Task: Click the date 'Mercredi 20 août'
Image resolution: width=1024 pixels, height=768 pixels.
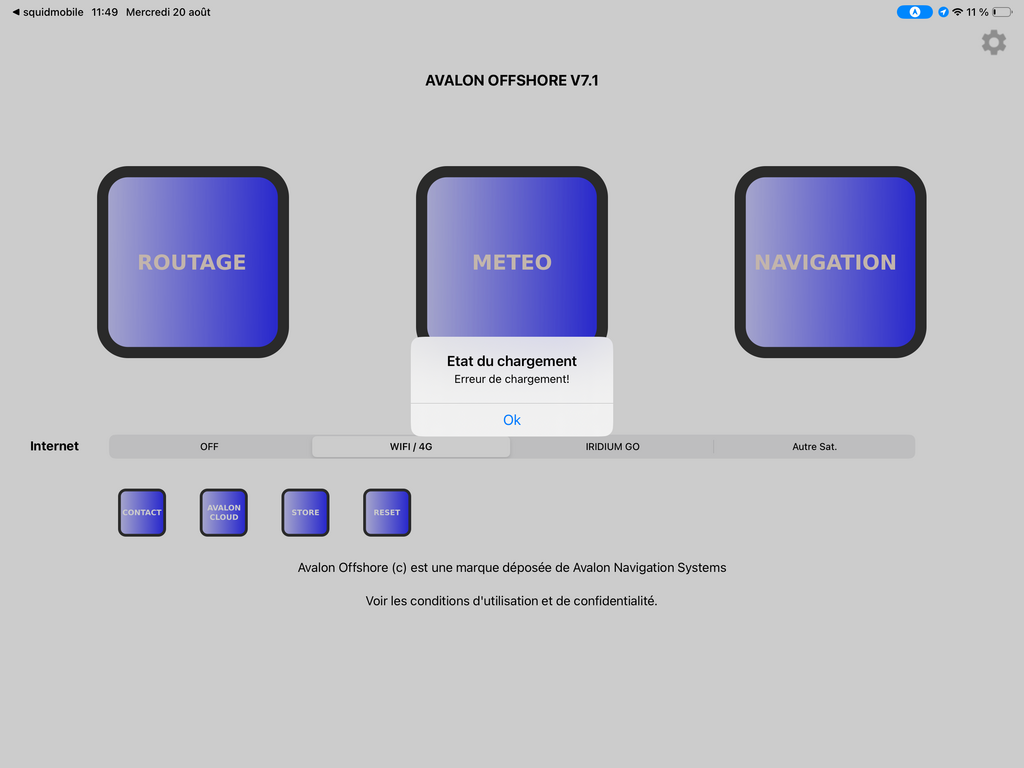Action: pyautogui.click(x=168, y=12)
